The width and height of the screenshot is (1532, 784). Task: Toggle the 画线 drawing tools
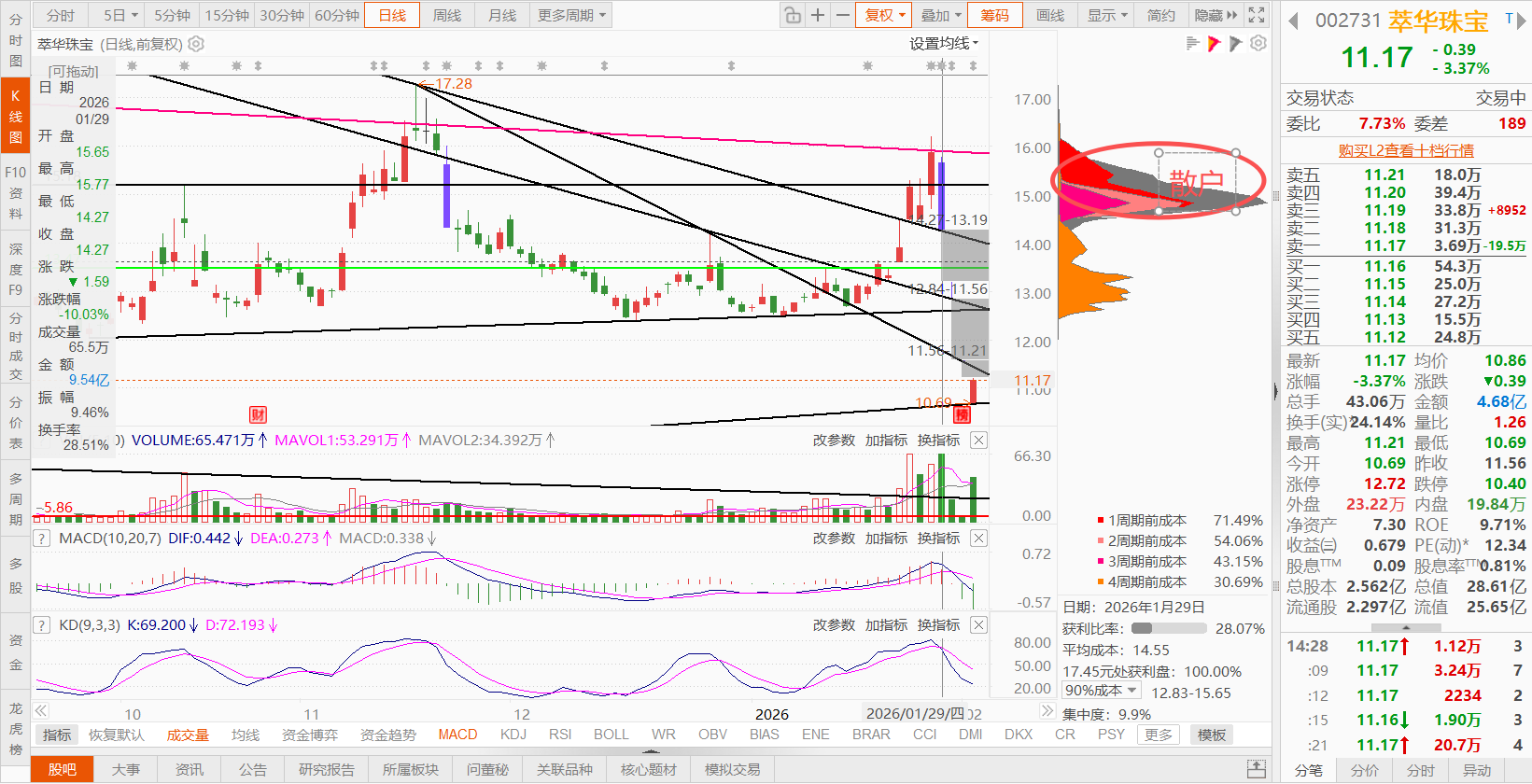tap(1050, 15)
